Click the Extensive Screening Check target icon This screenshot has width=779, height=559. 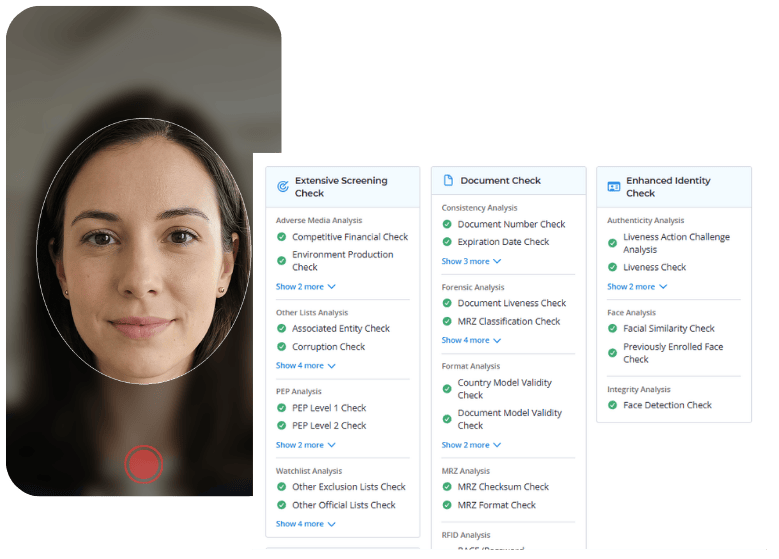(x=282, y=187)
